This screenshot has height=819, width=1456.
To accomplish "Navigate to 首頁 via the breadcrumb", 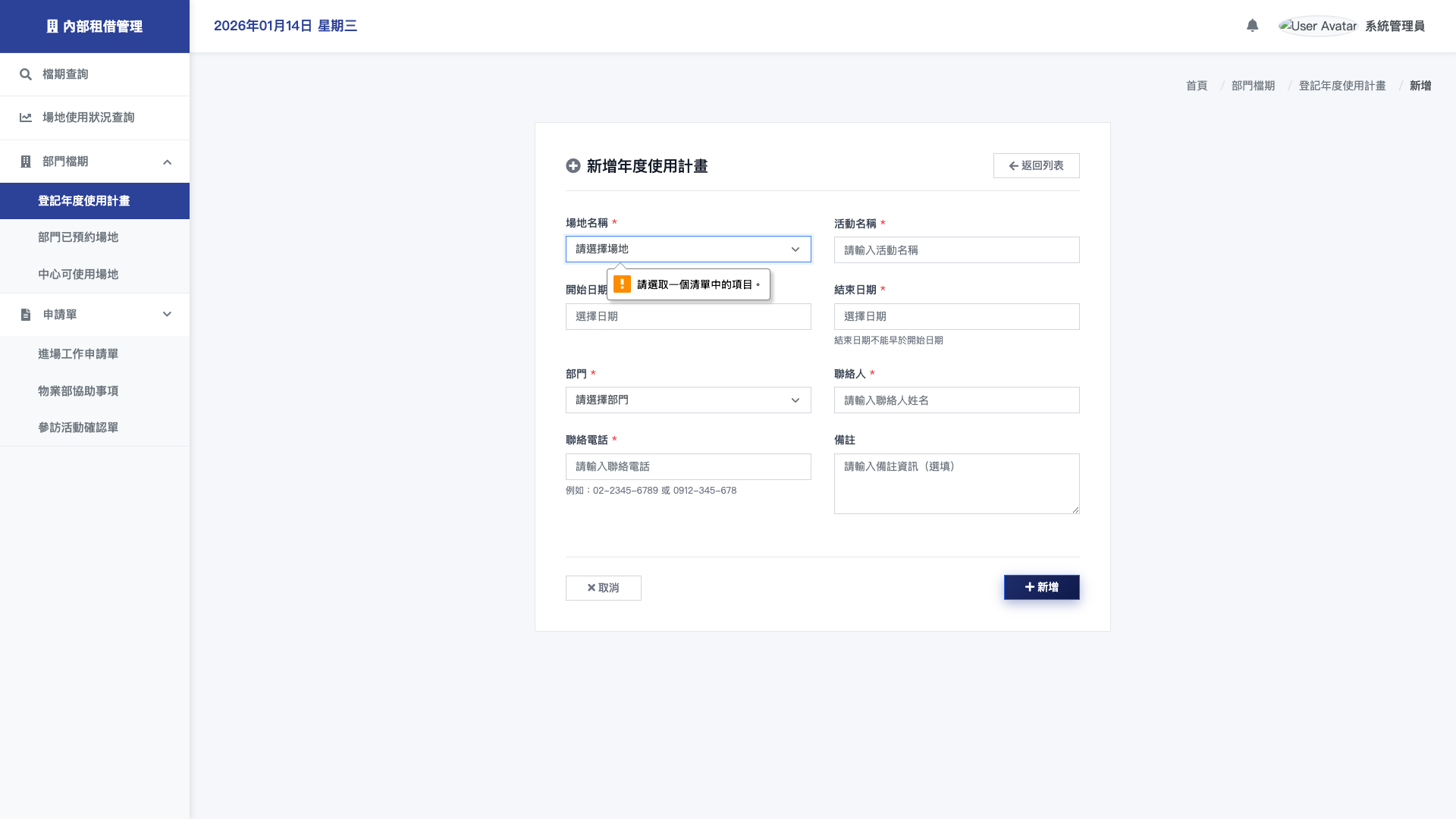I will click(1197, 86).
